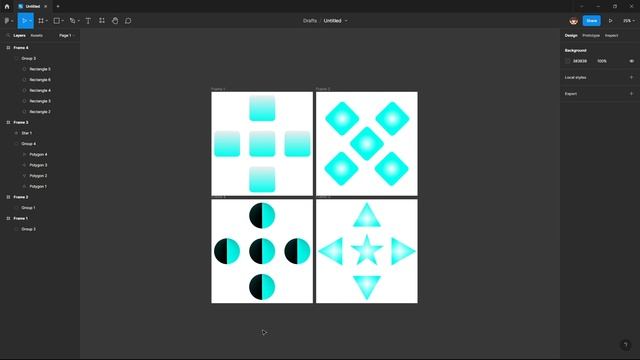
Task: Select the Rectangle shape tool
Action: click(x=57, y=20)
